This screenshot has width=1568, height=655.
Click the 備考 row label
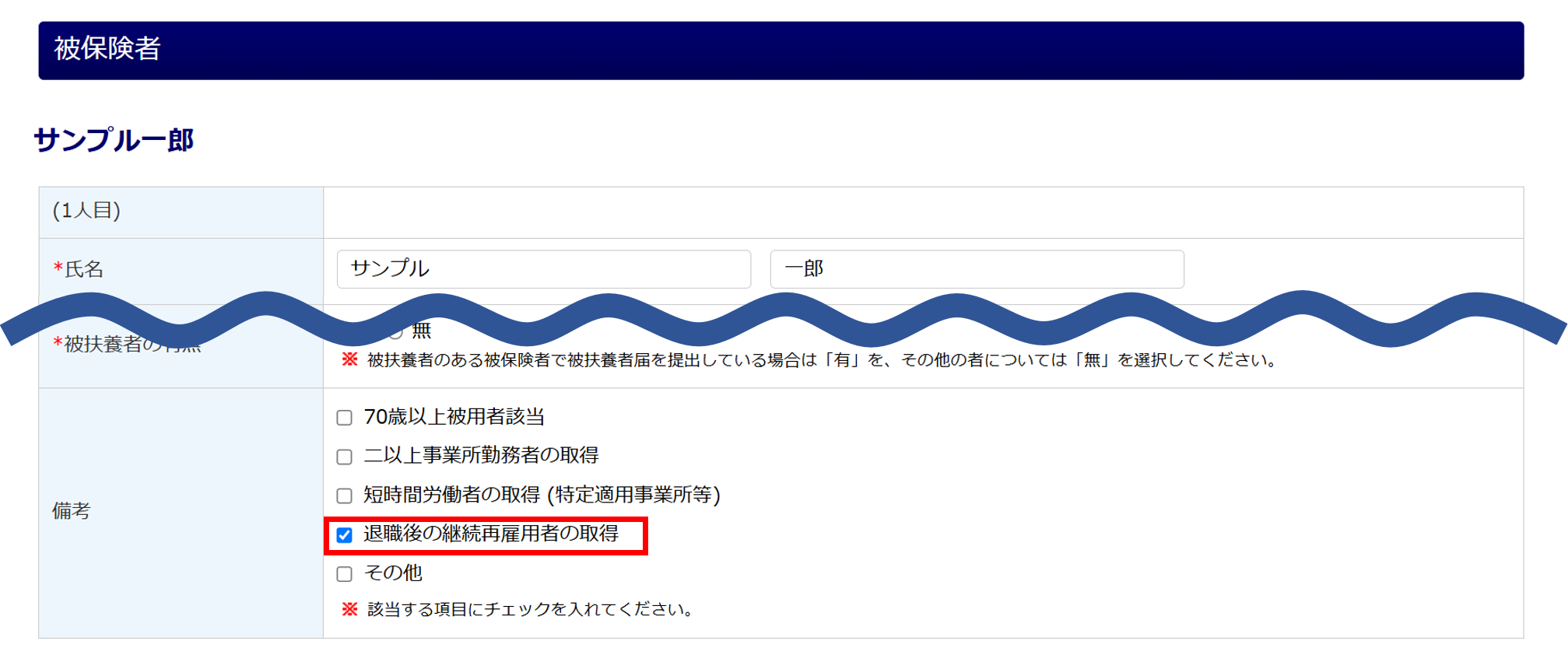click(72, 511)
